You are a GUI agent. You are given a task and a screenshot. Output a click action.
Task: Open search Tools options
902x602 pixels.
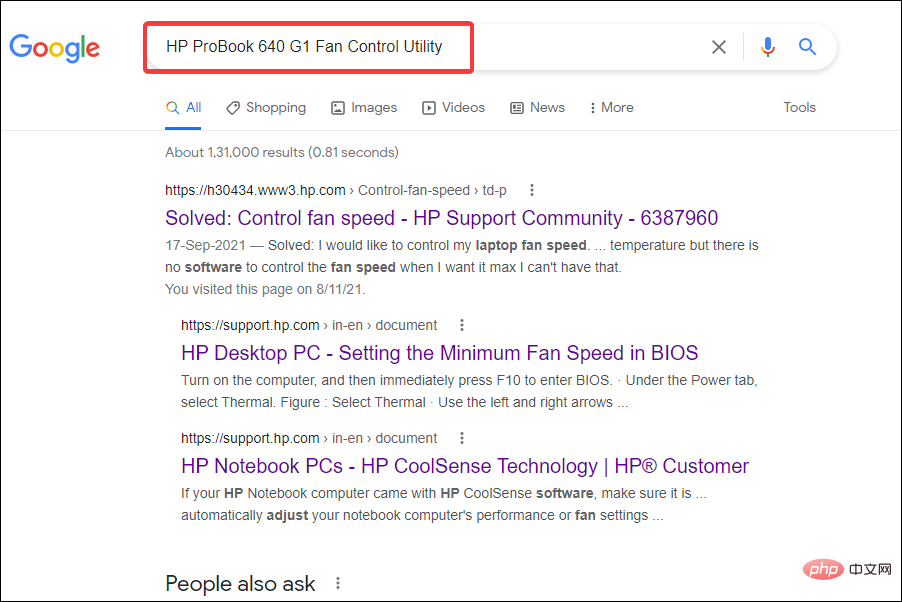(x=799, y=107)
